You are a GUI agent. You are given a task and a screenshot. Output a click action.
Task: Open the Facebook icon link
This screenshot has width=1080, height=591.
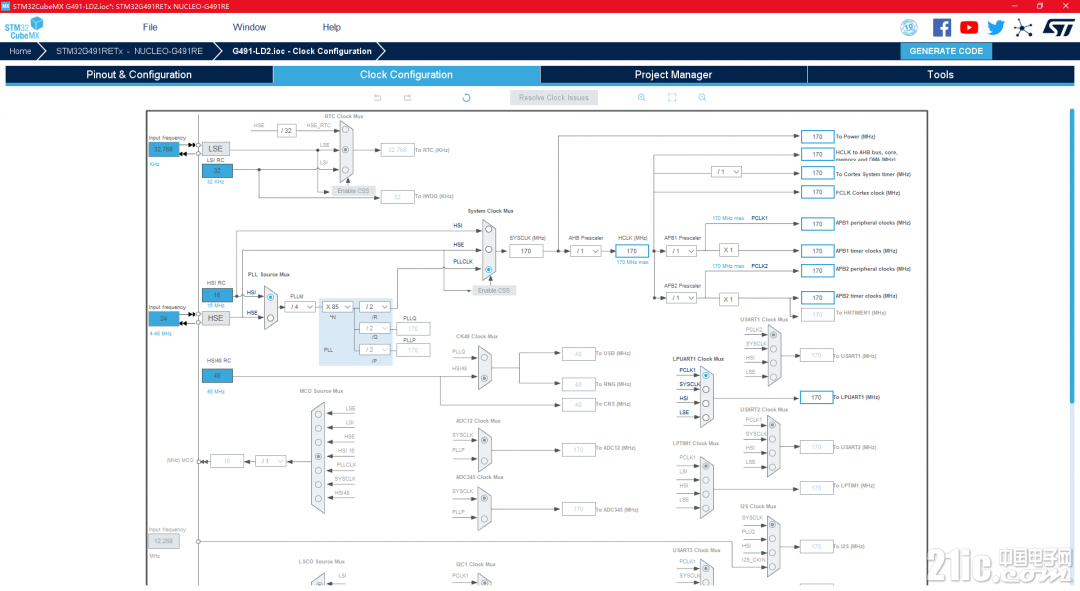(942, 28)
